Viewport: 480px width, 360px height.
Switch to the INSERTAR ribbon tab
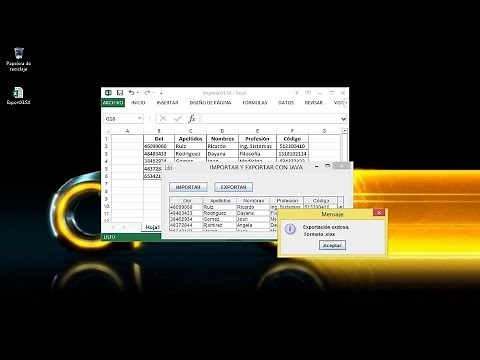[167, 103]
